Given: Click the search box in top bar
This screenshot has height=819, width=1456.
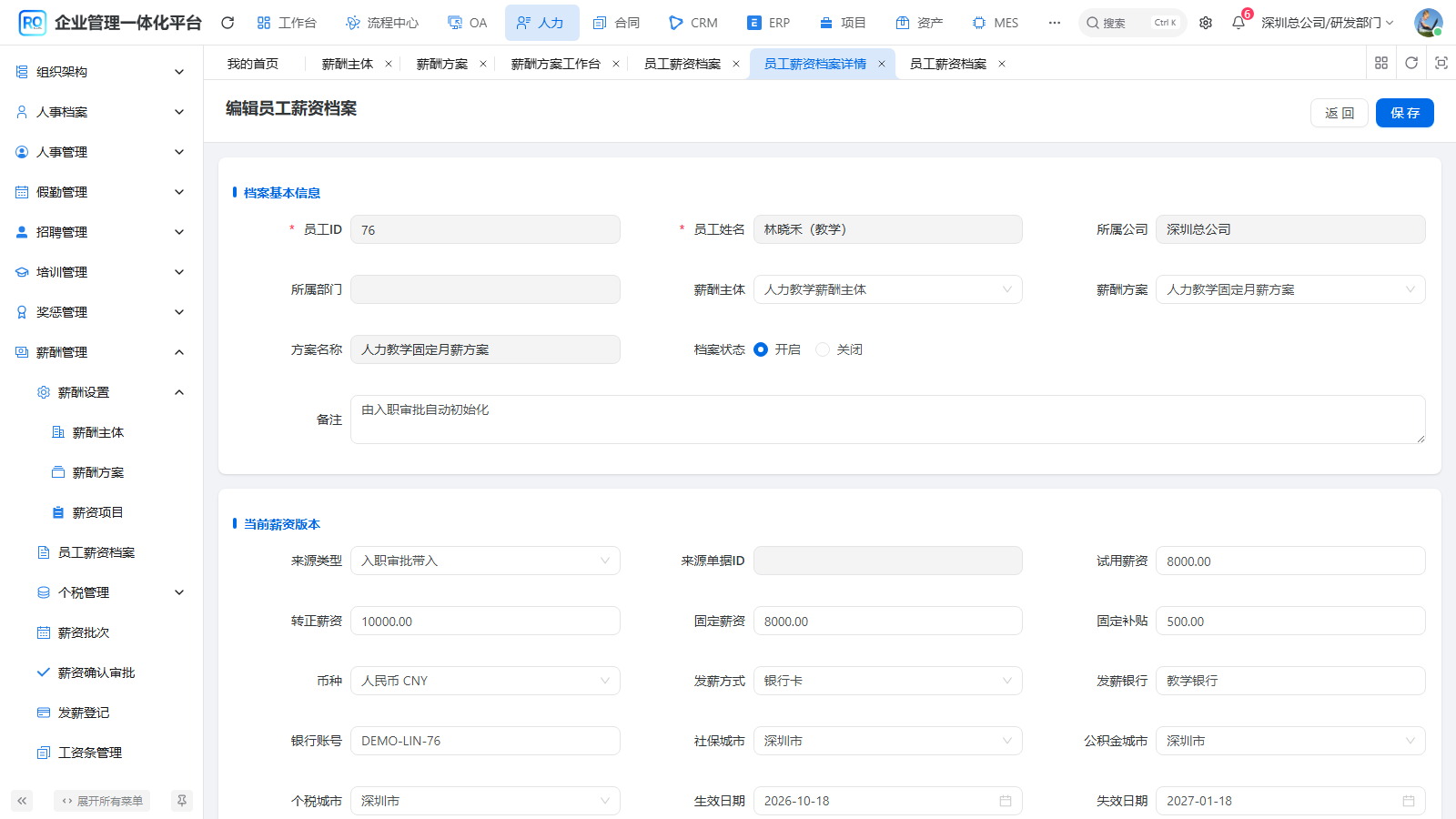Looking at the screenshot, I should click(x=1132, y=23).
